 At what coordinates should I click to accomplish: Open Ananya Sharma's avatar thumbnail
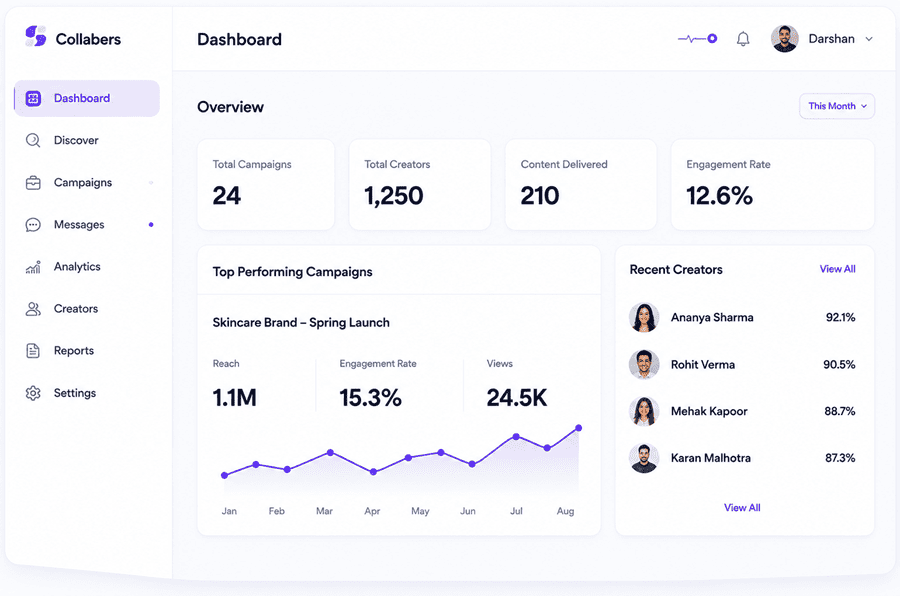[644, 318]
